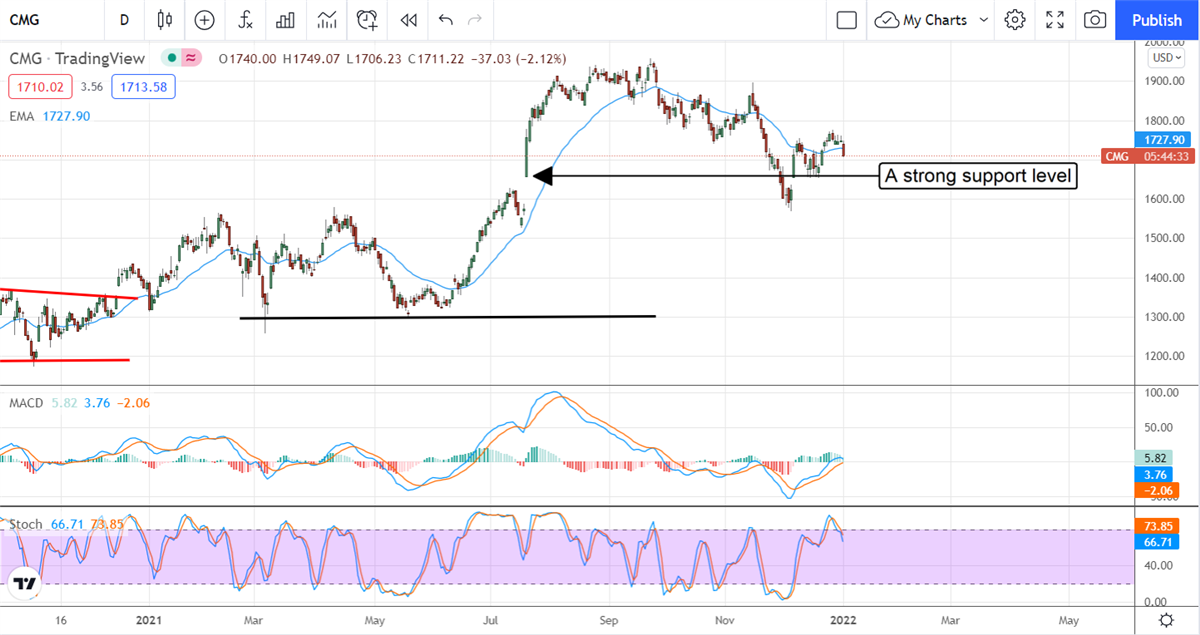Click the O1740.00 open price value
The image size is (1200, 635).
(x=247, y=59)
